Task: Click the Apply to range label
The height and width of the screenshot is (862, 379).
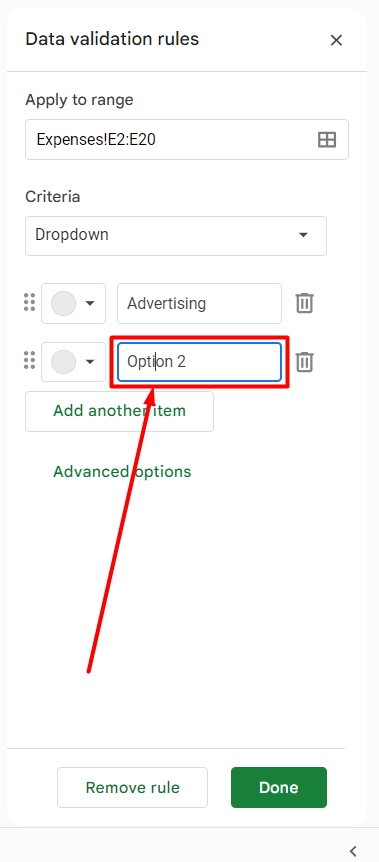Action: point(79,100)
